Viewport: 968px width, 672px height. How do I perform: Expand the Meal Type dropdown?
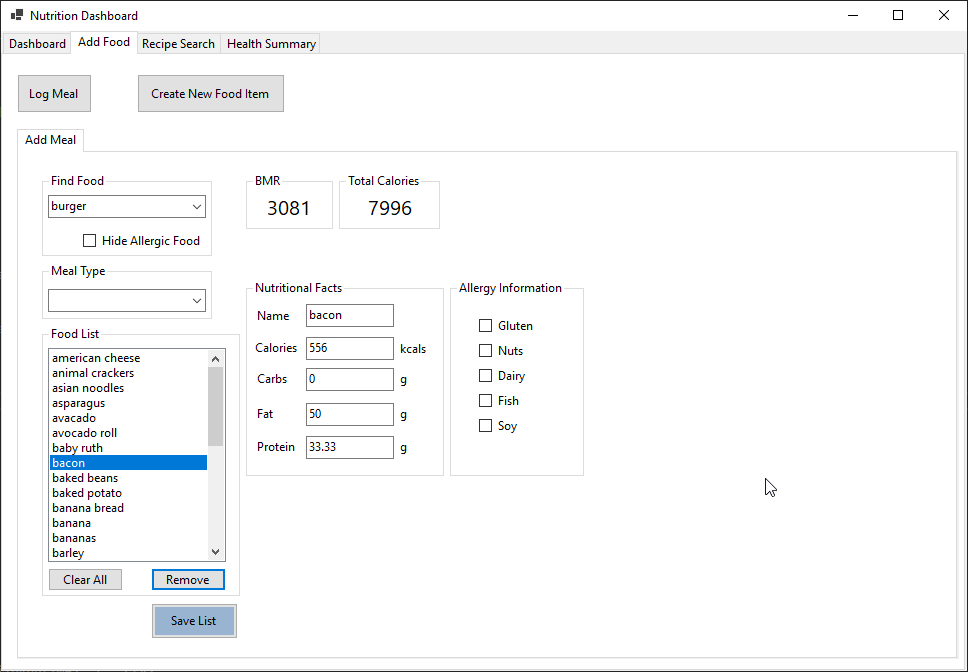click(196, 301)
